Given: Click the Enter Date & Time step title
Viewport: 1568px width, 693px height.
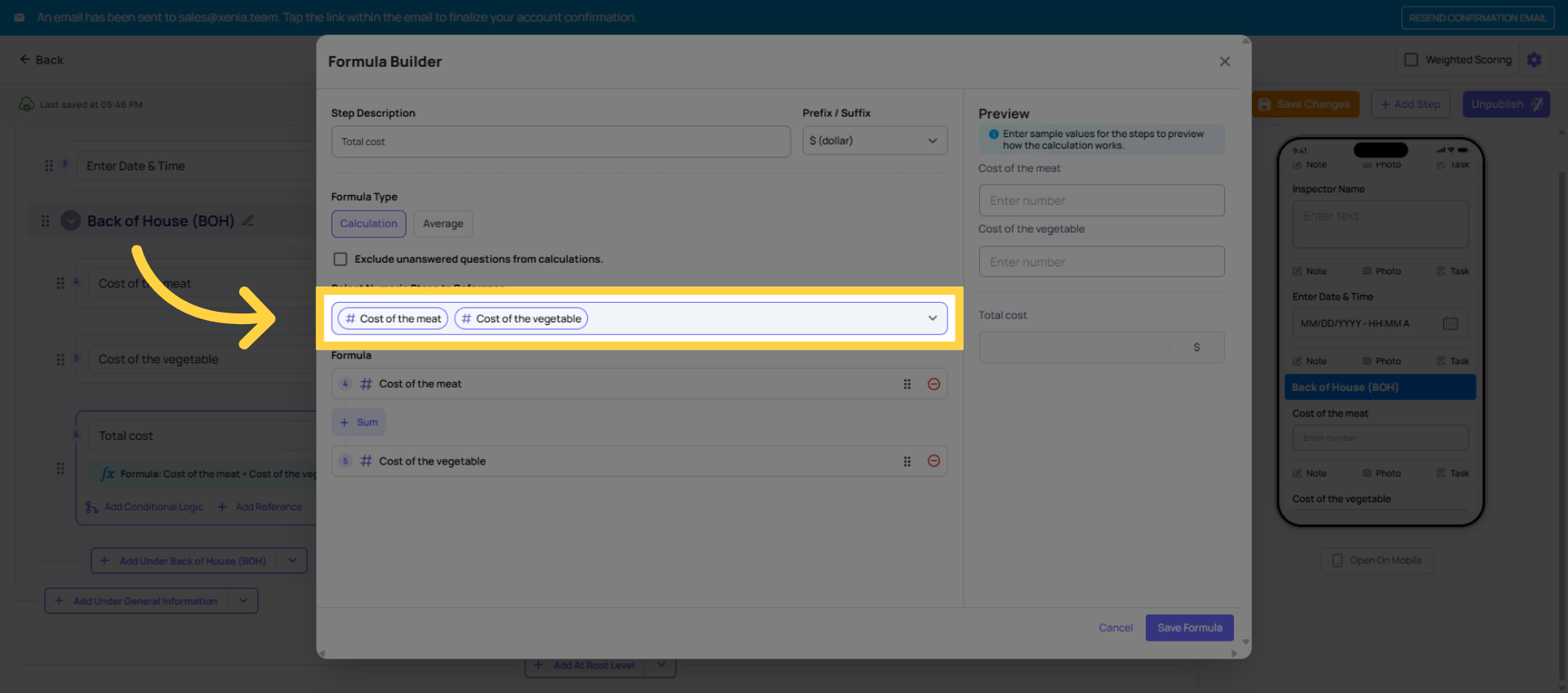Looking at the screenshot, I should click(136, 166).
